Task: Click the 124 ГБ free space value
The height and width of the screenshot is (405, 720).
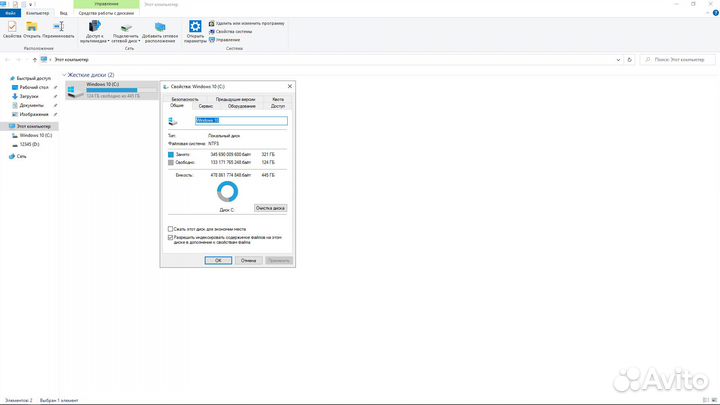Action: tap(268, 163)
